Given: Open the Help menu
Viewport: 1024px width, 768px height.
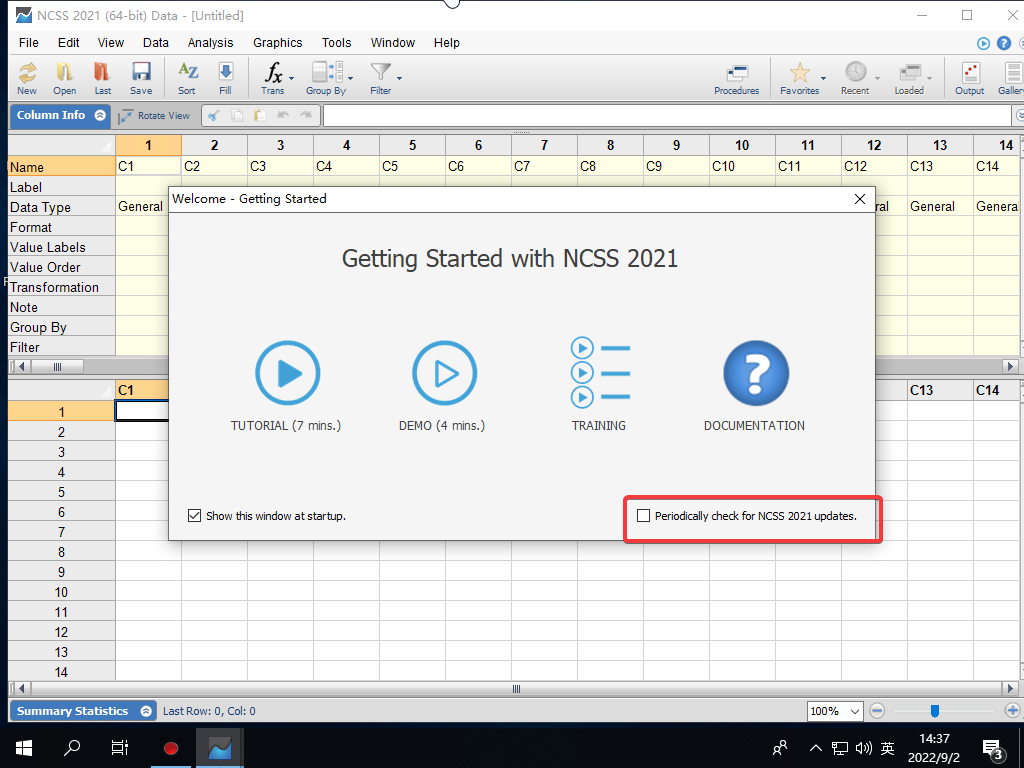Looking at the screenshot, I should (447, 42).
